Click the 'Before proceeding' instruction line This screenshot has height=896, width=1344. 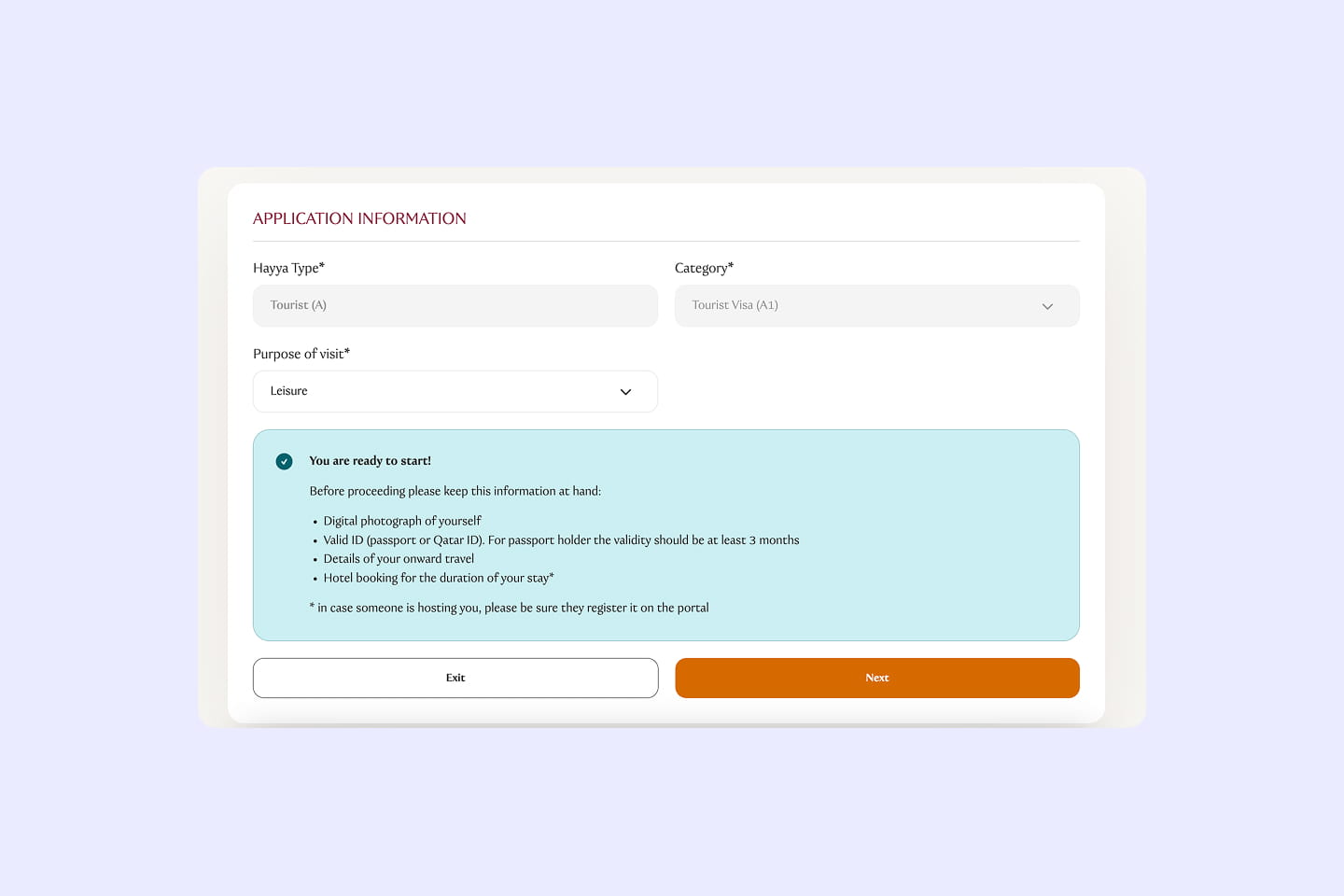(455, 491)
